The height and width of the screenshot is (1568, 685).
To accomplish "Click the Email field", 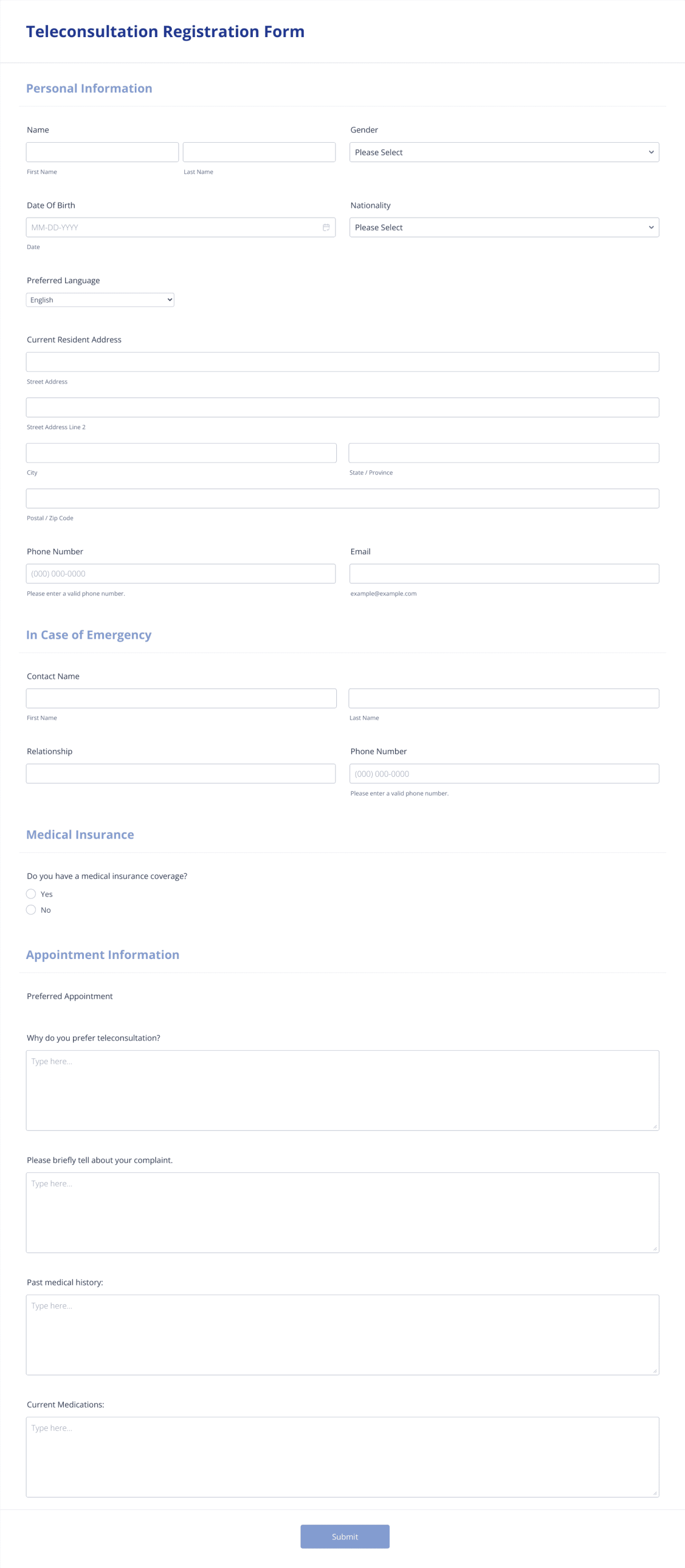I will [503, 573].
